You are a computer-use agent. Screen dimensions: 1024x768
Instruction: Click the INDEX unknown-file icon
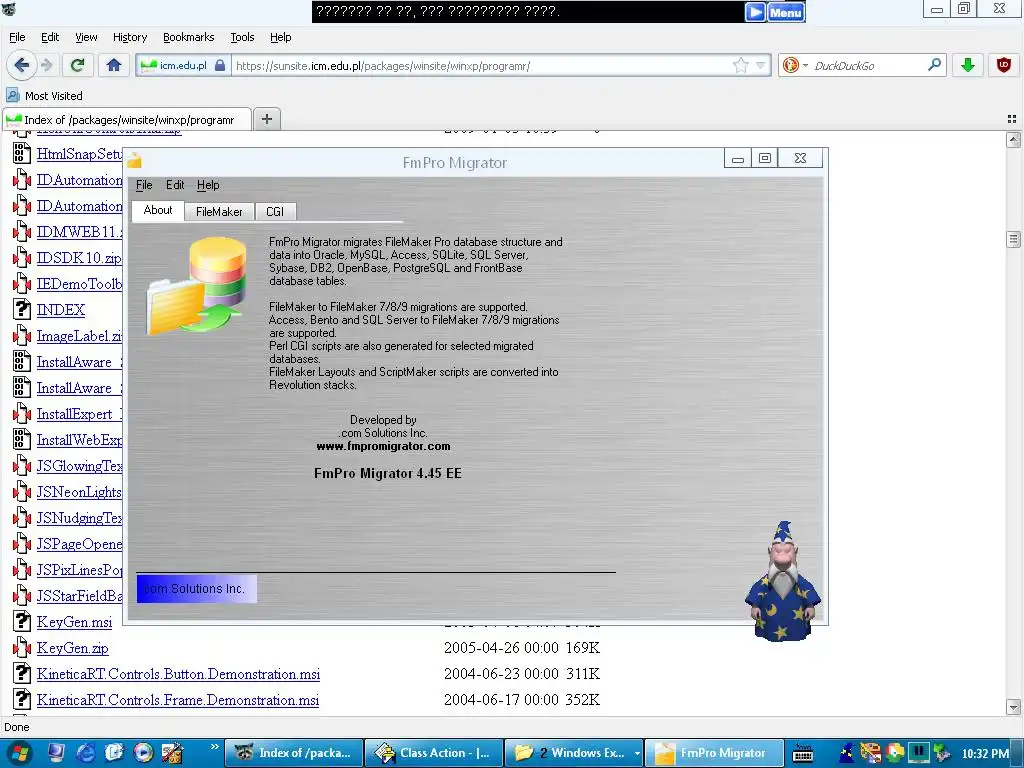pyautogui.click(x=22, y=310)
